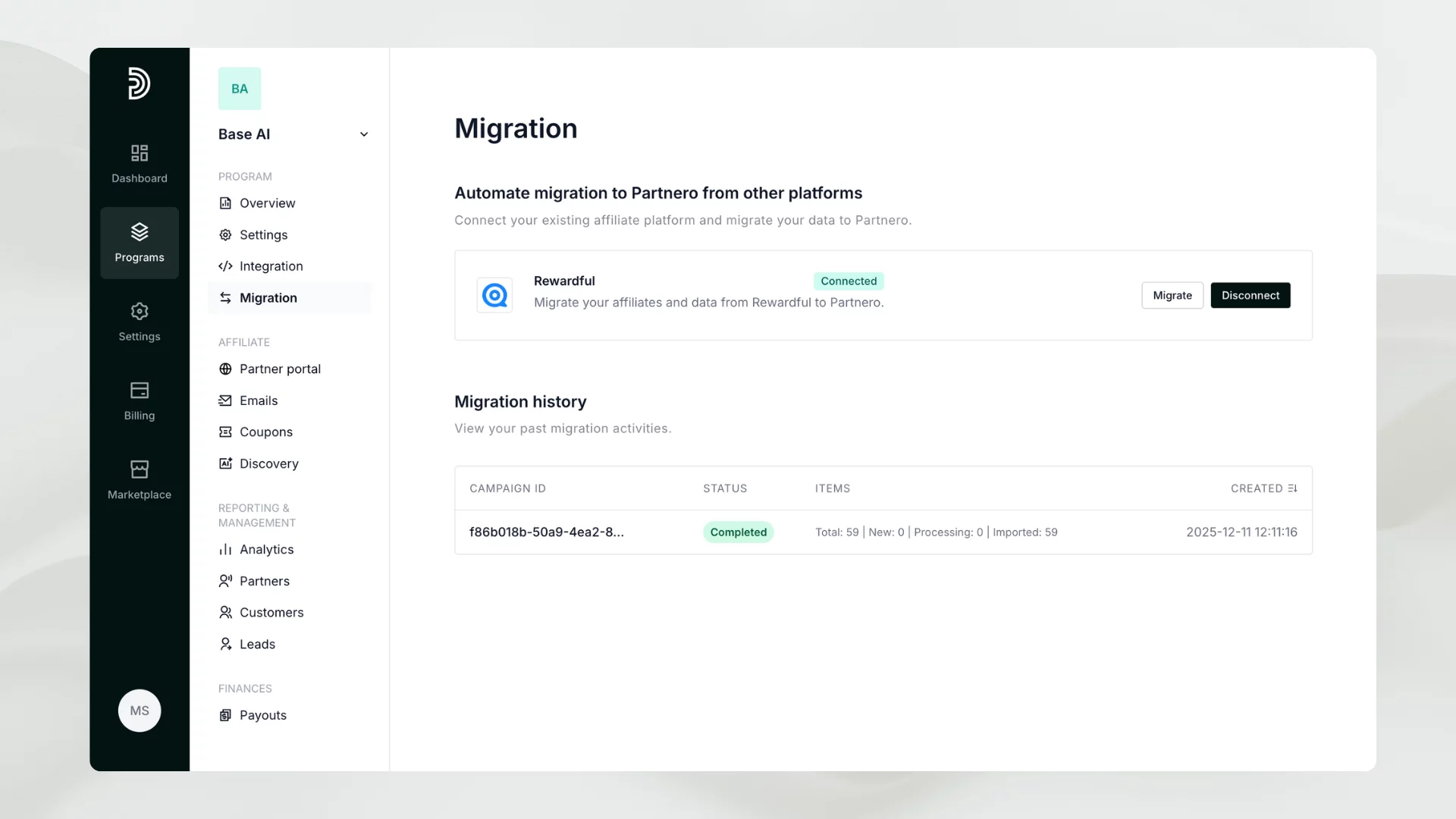
Task: Click the MS user avatar at bottom left
Action: point(139,711)
